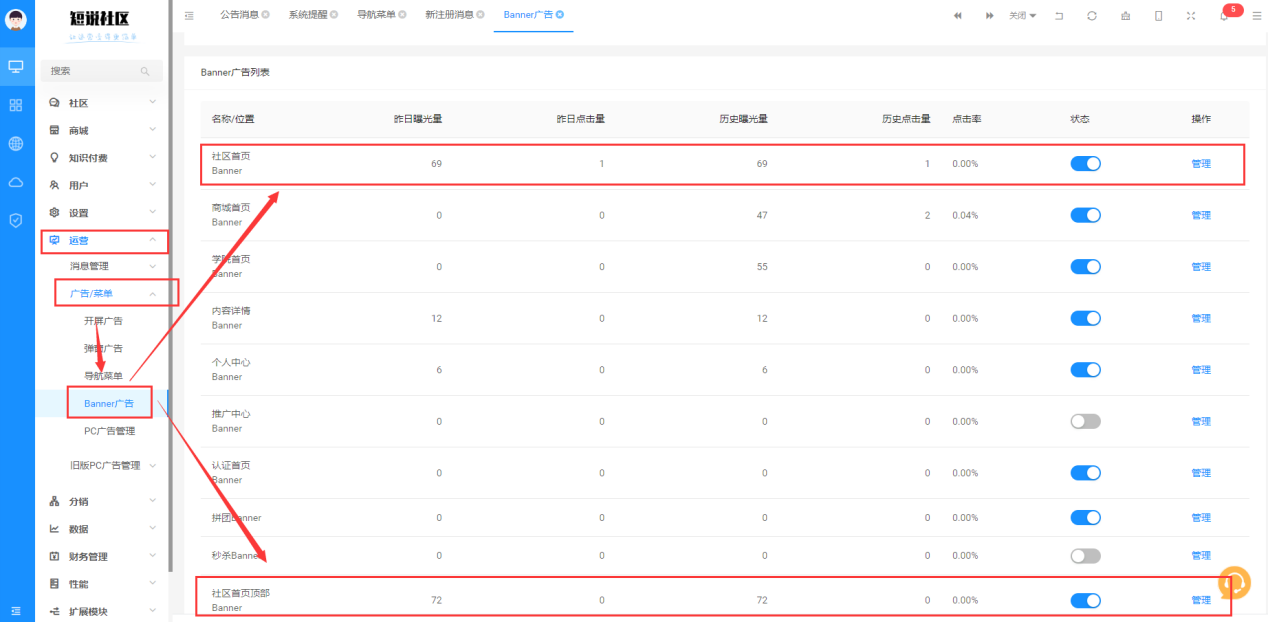The image size is (1268, 622).
Task: Open PC广告管理 in the sidebar
Action: click(109, 431)
